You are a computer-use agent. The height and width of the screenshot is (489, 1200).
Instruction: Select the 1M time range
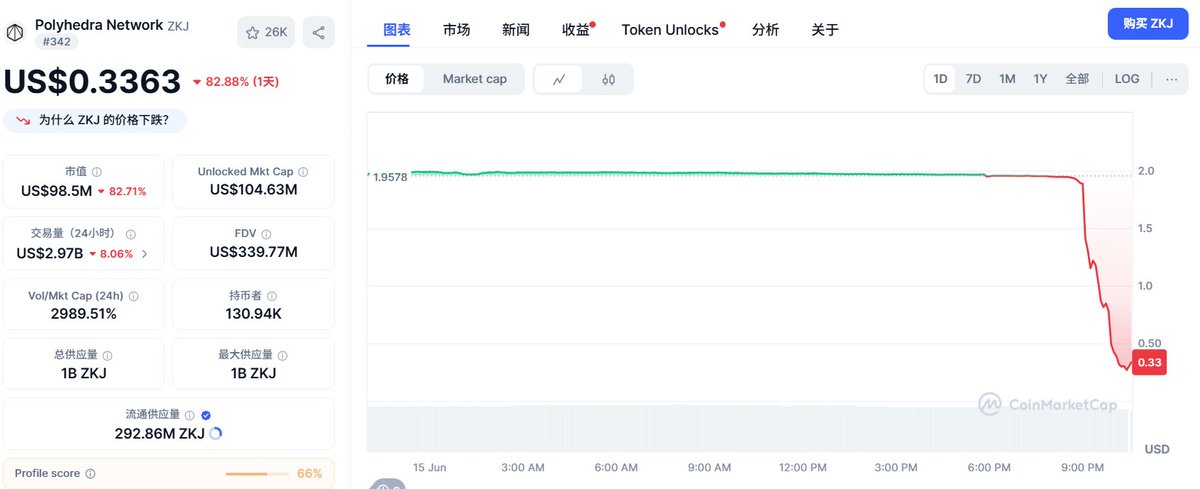pyautogui.click(x=1007, y=79)
